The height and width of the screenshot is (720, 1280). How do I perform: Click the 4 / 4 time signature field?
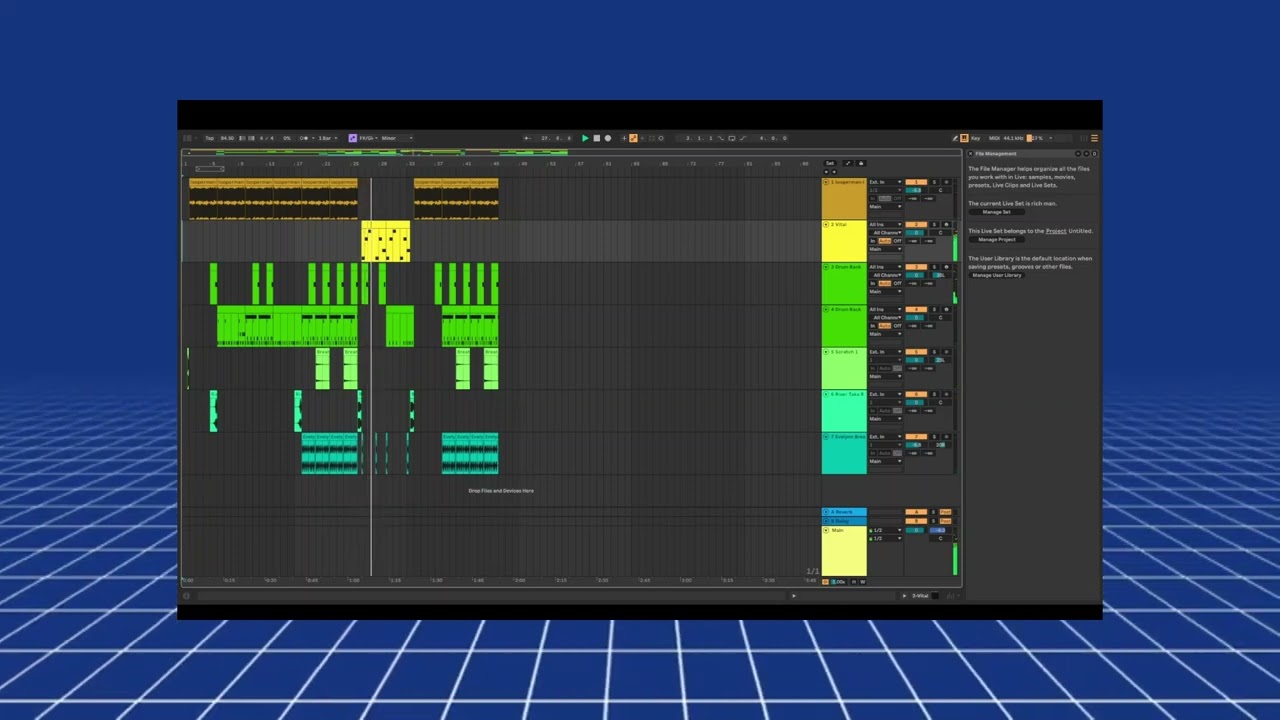(x=267, y=138)
